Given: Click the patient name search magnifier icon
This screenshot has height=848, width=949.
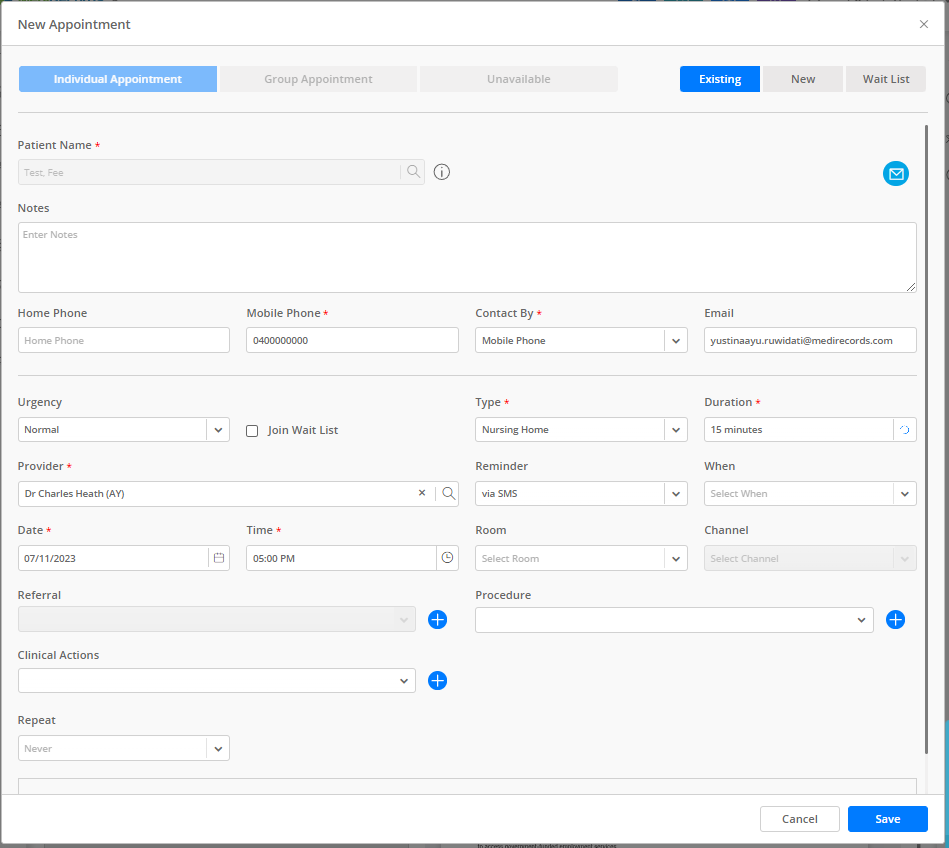Looking at the screenshot, I should tap(413, 172).
